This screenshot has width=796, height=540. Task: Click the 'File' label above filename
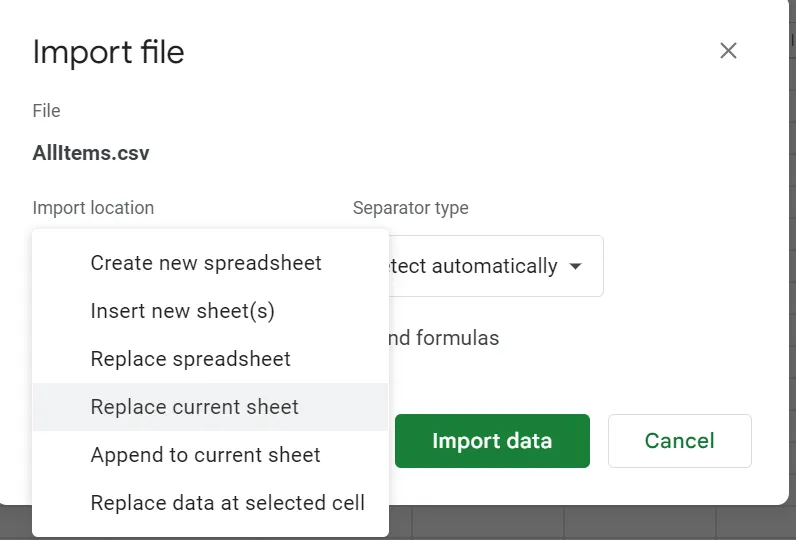click(46, 111)
